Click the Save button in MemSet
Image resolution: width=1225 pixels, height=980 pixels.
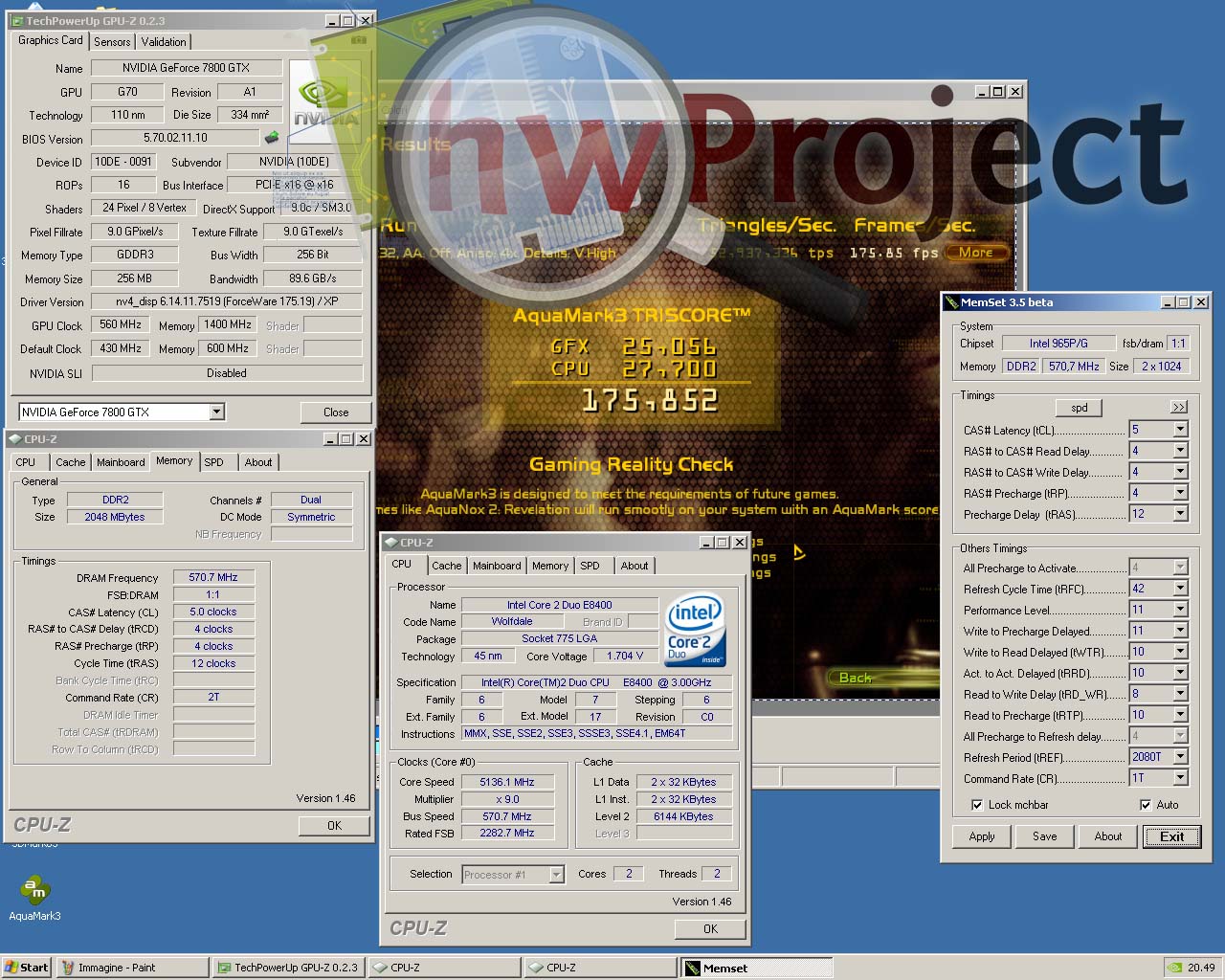(1045, 836)
